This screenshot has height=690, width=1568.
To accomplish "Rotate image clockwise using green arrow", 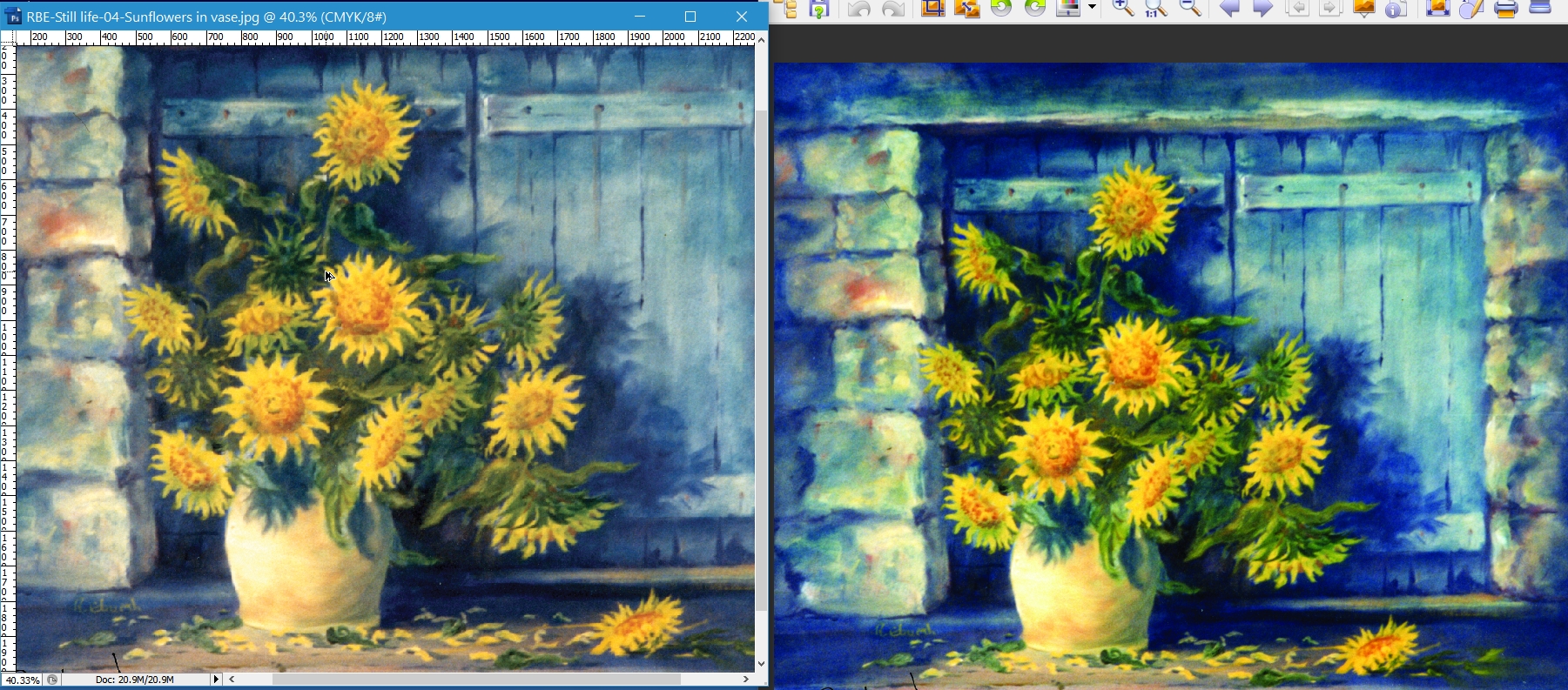I will pyautogui.click(x=1035, y=9).
